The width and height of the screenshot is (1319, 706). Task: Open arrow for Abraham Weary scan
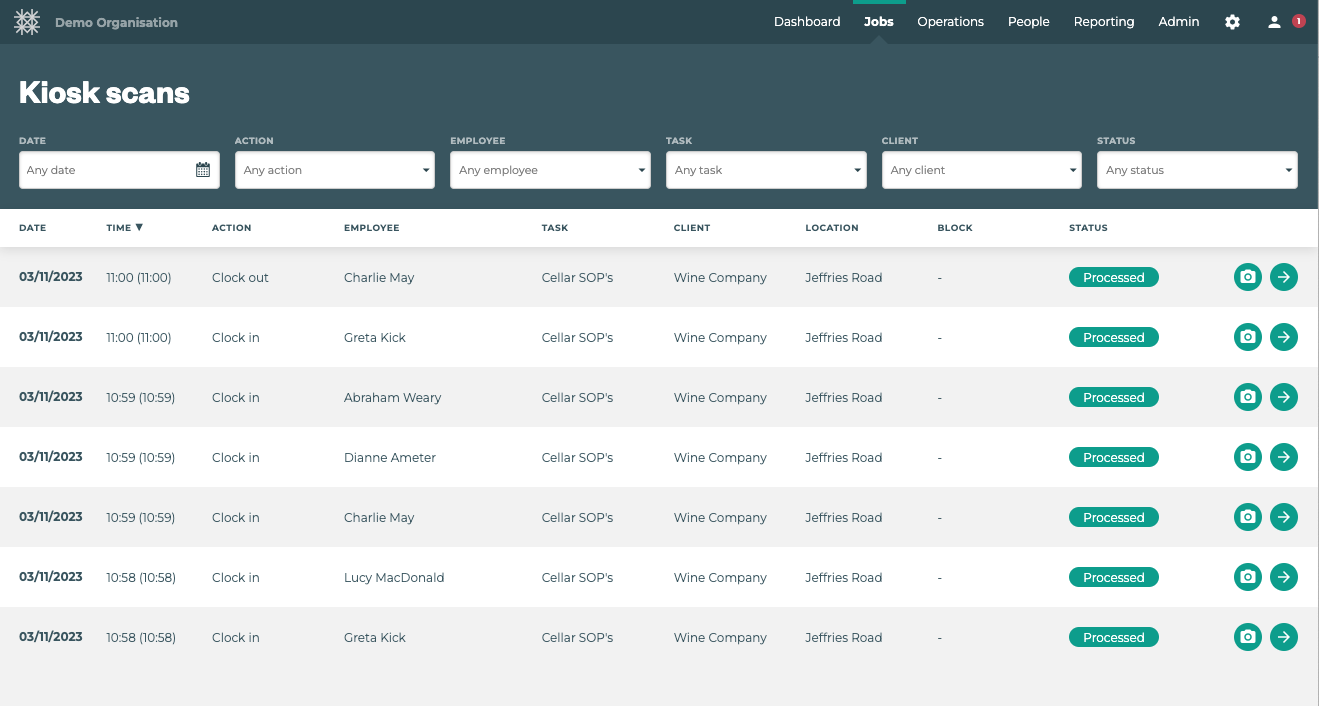click(1284, 398)
